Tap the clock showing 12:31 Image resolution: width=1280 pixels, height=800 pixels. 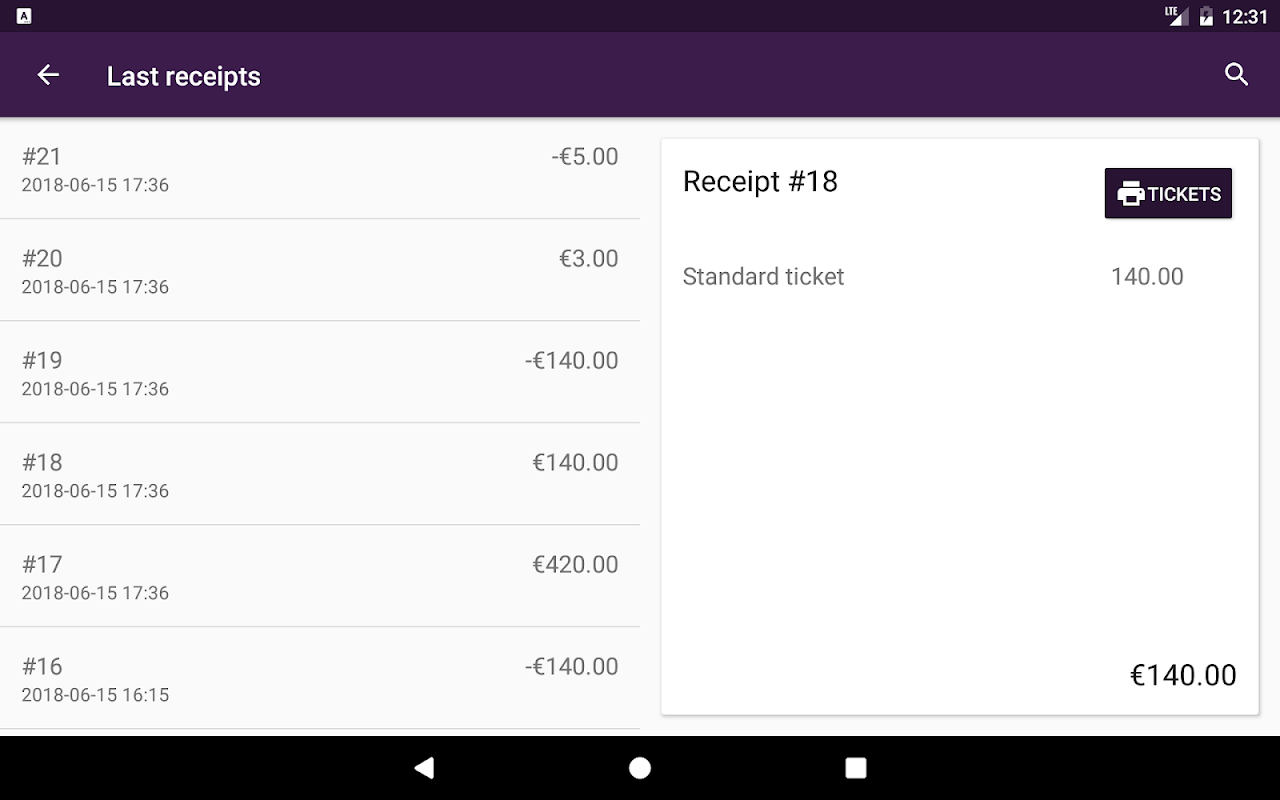(x=1245, y=17)
